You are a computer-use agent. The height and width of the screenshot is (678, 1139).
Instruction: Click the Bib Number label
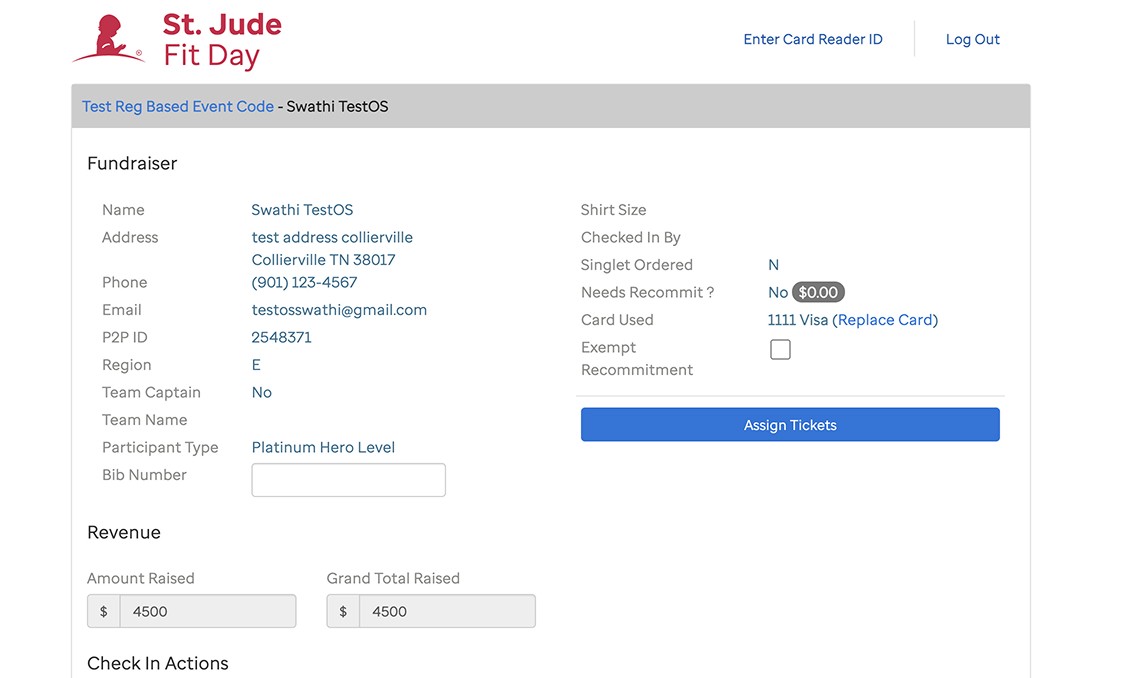(x=144, y=475)
